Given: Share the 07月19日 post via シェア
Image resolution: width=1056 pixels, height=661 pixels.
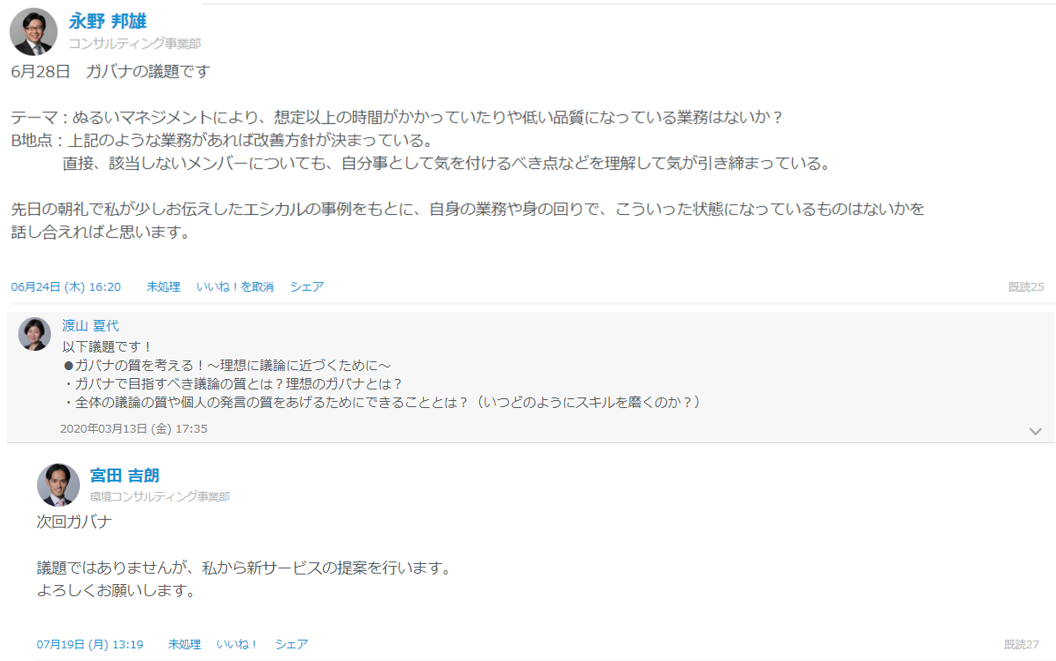Looking at the screenshot, I should pyautogui.click(x=292, y=645).
